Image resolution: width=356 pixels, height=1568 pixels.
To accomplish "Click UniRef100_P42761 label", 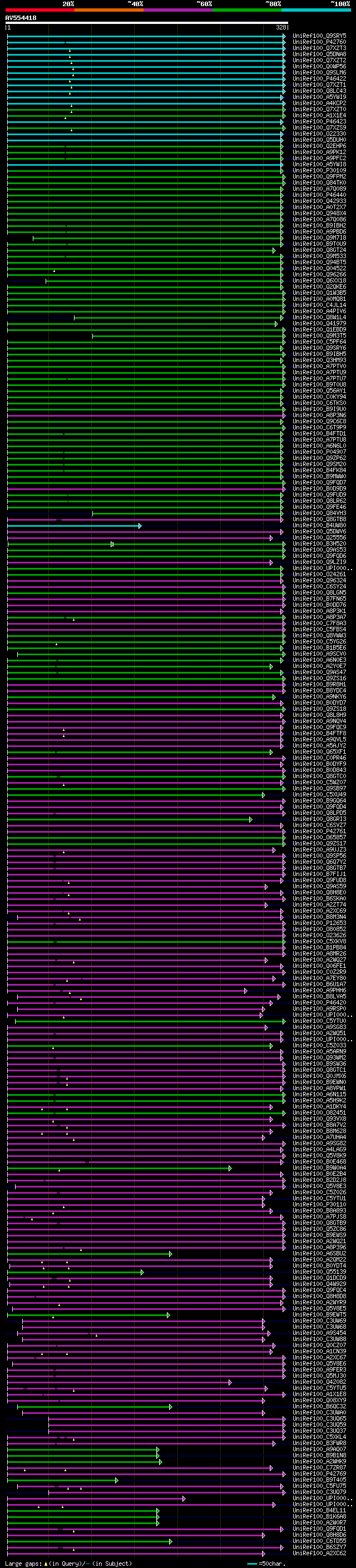I will [319, 831].
